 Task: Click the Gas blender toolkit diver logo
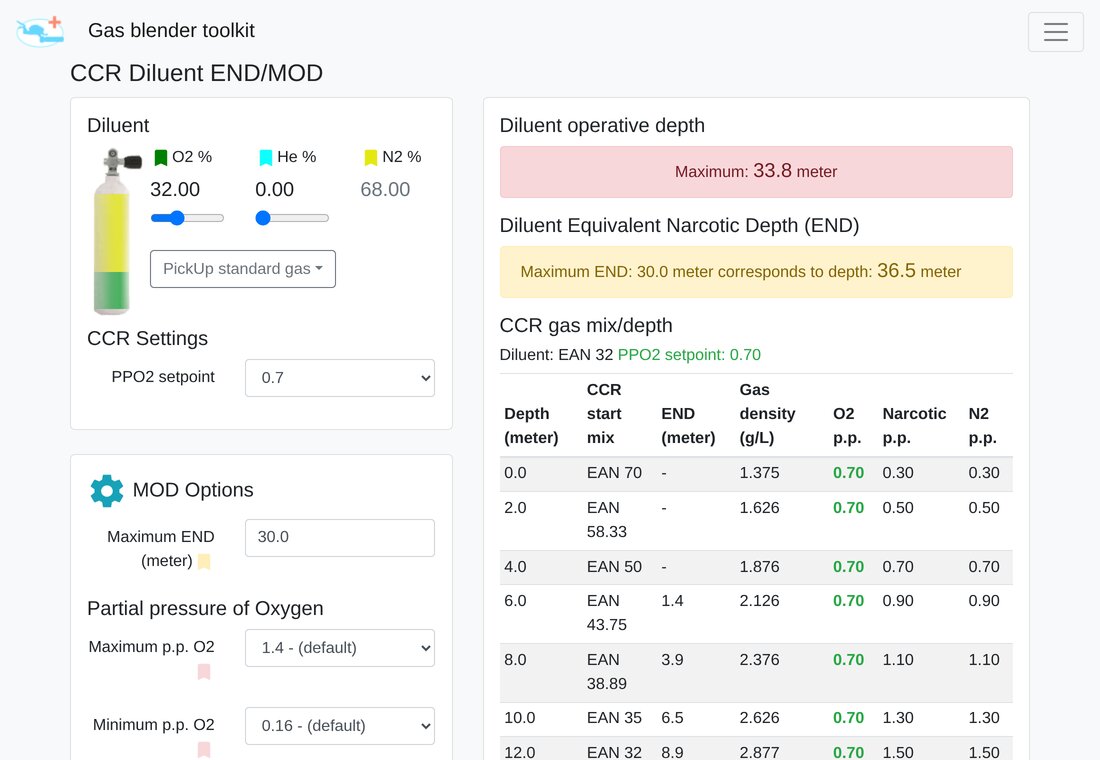point(40,32)
